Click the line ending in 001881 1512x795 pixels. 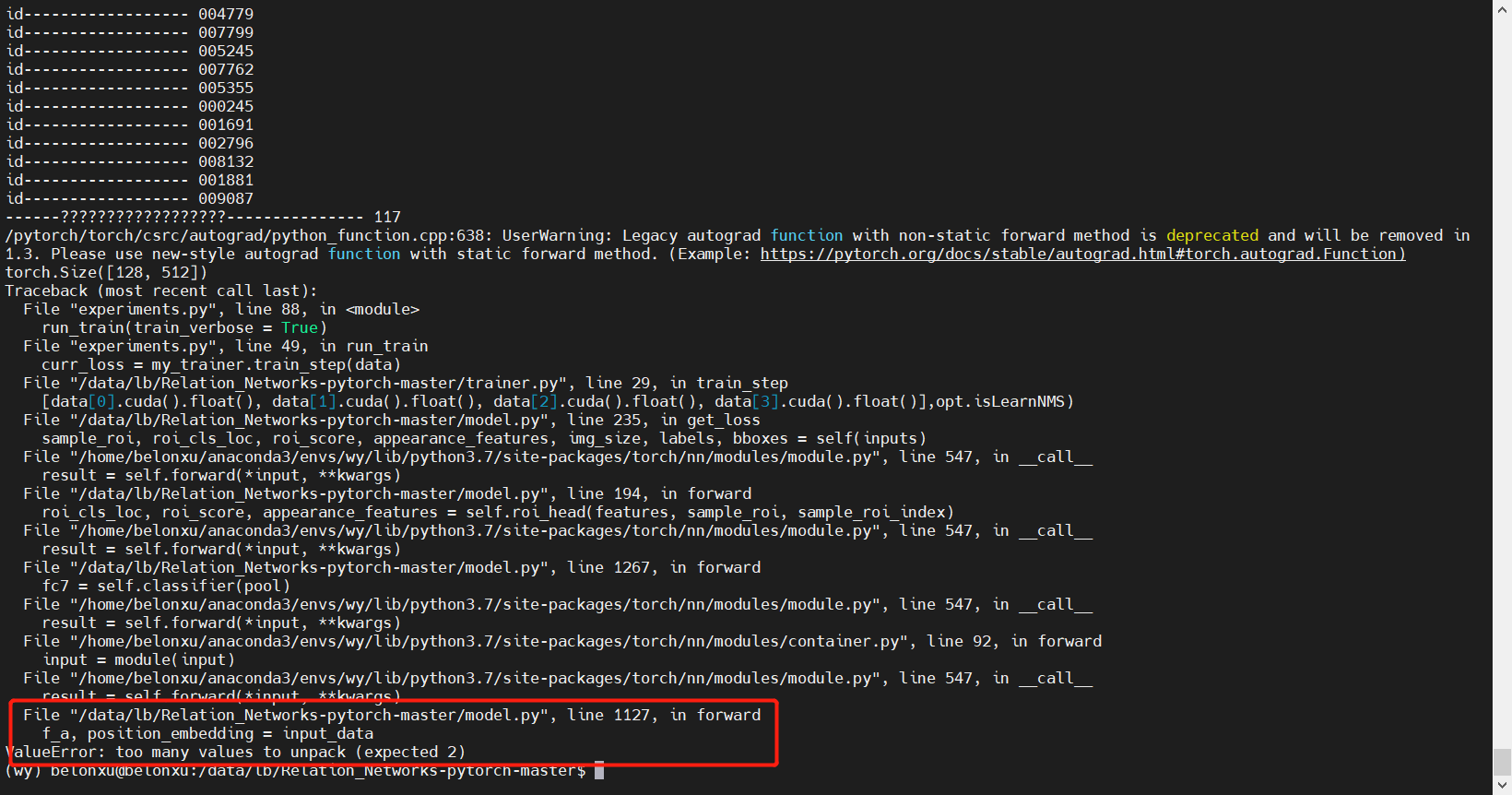[x=129, y=180]
